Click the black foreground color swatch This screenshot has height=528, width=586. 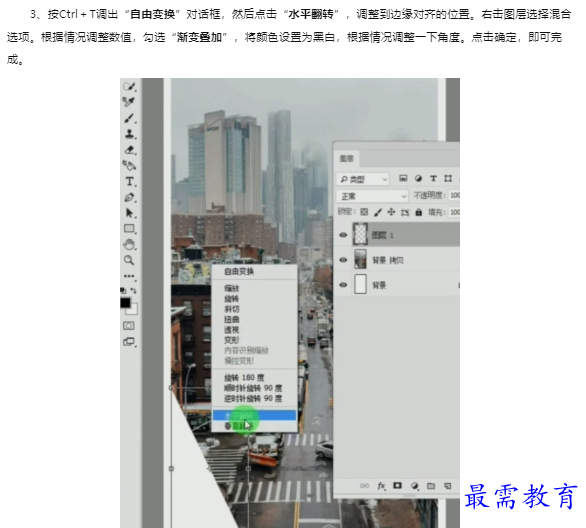coord(125,303)
